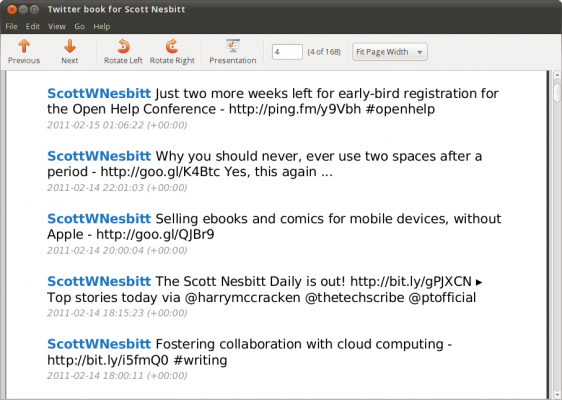Advance to next page with down arrow
This screenshot has width=562, height=400.
pos(70,52)
